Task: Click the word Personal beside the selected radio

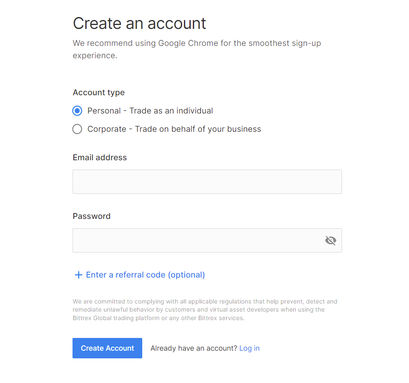Action: point(104,111)
